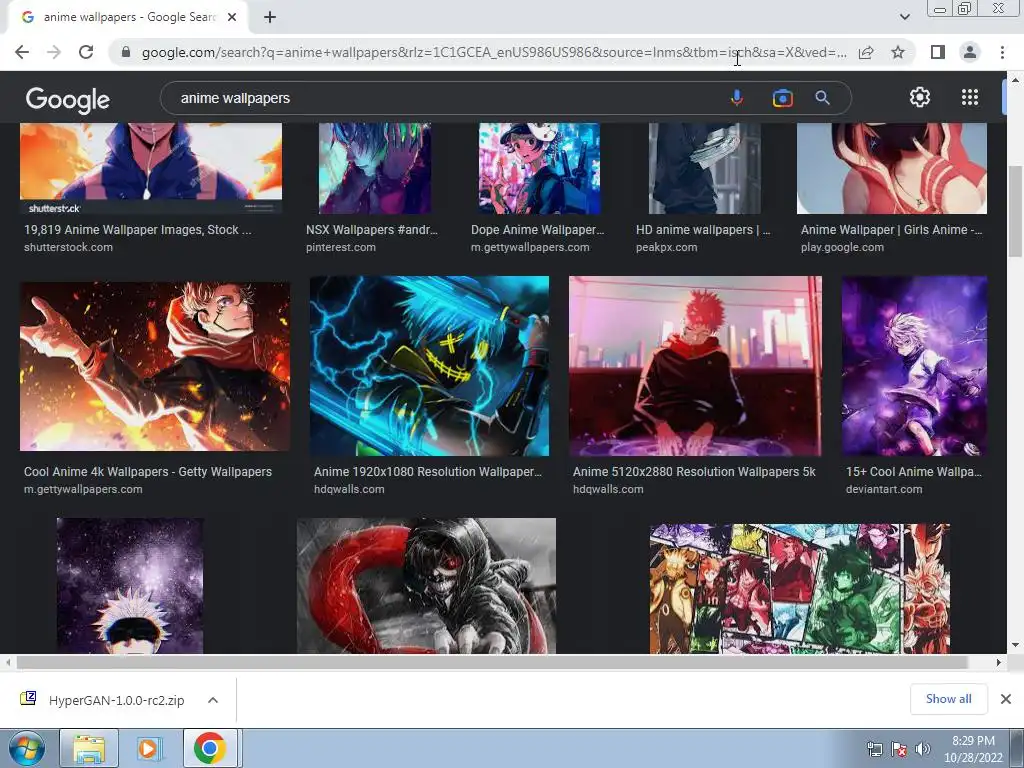Open Windows Explorer from the taskbar
This screenshot has width=1024, height=768.
(89, 748)
